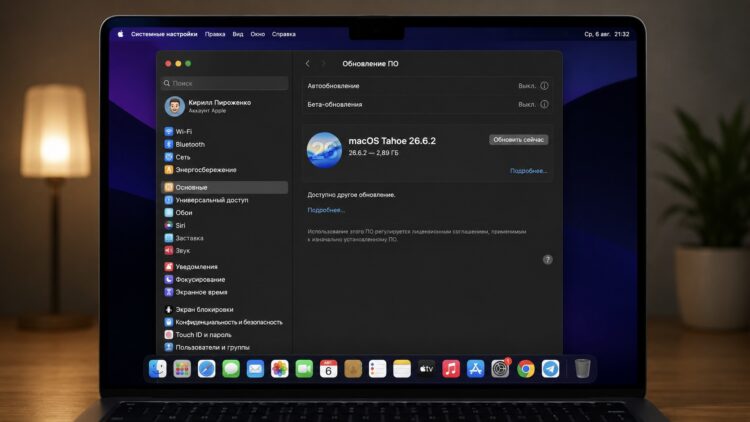Show info for Автообновление

coord(544,86)
